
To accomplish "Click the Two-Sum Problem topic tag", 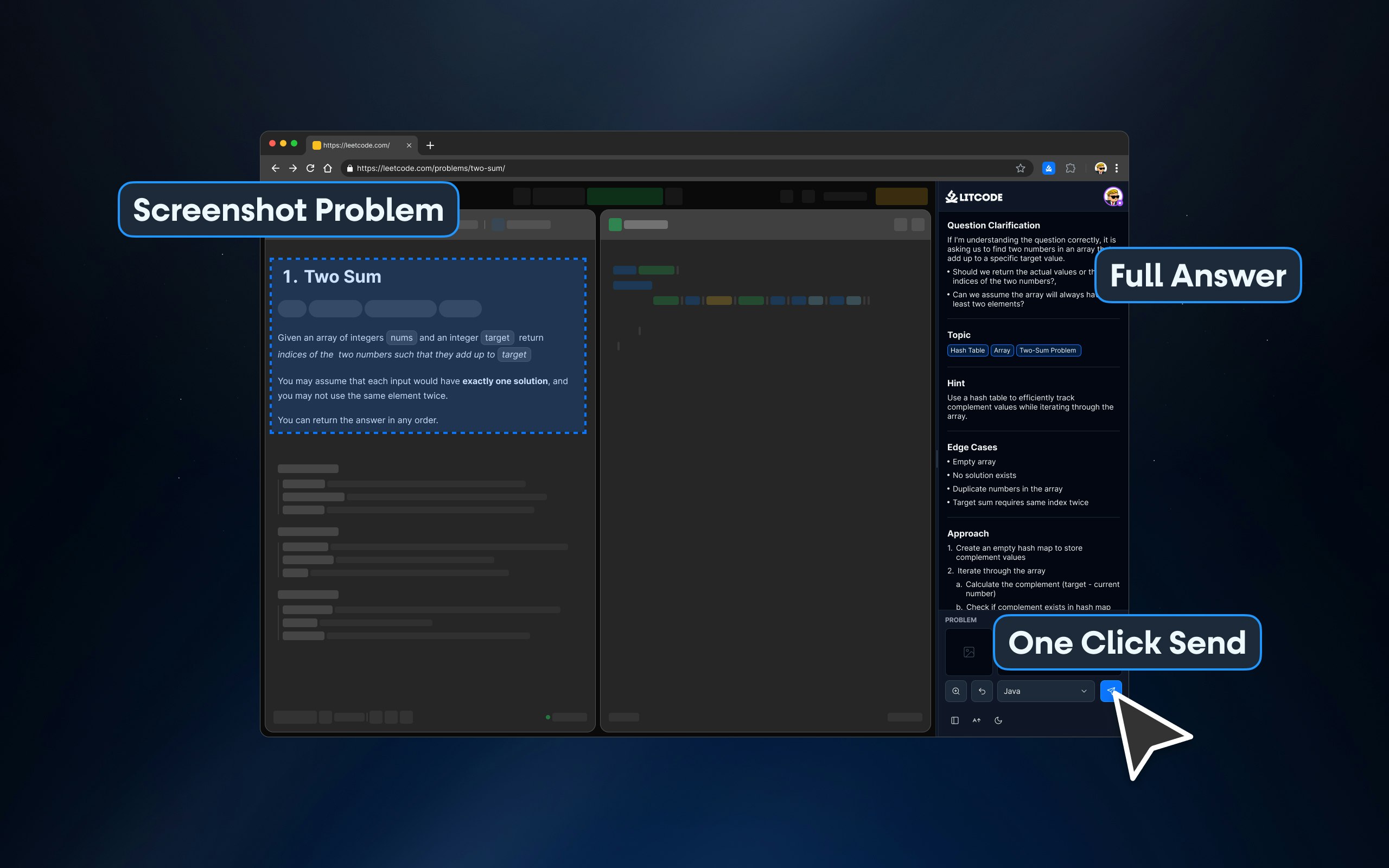I will 1048,350.
